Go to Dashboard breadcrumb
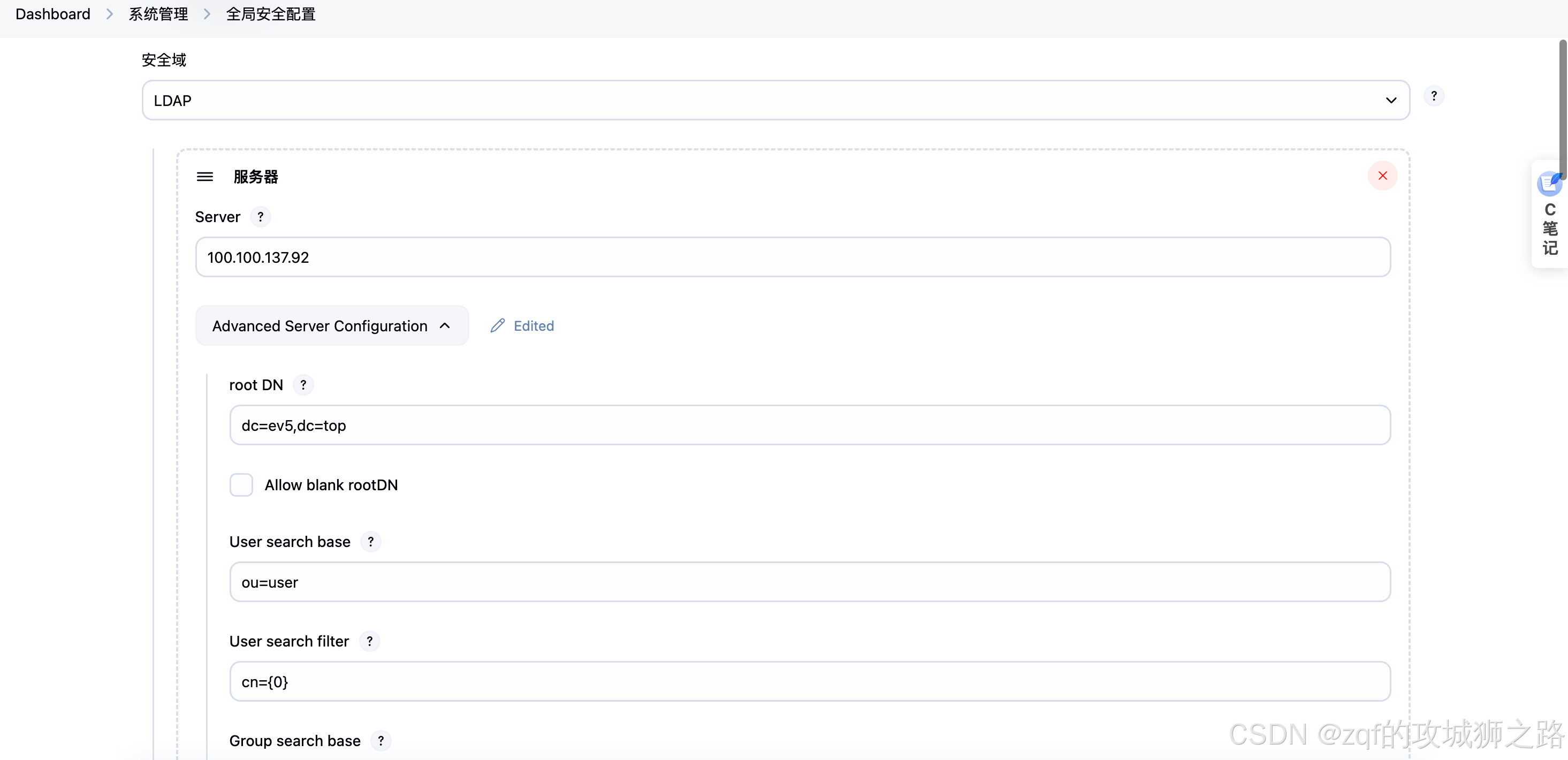This screenshot has height=760, width=1568. [x=53, y=14]
